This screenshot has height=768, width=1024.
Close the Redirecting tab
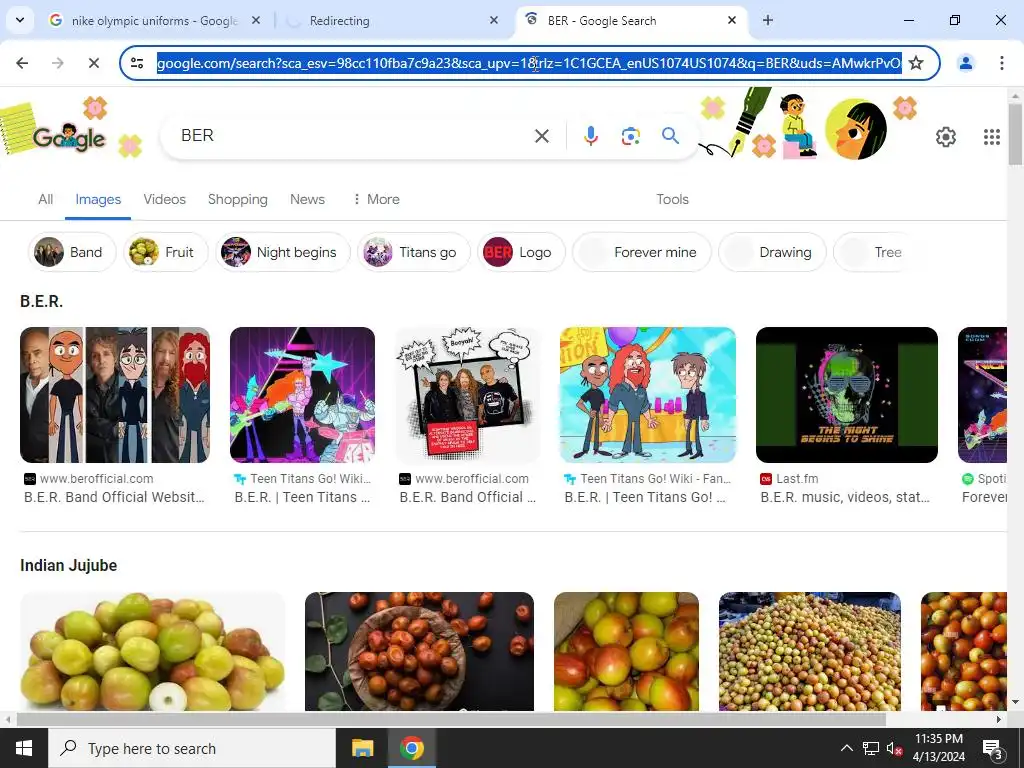point(494,20)
